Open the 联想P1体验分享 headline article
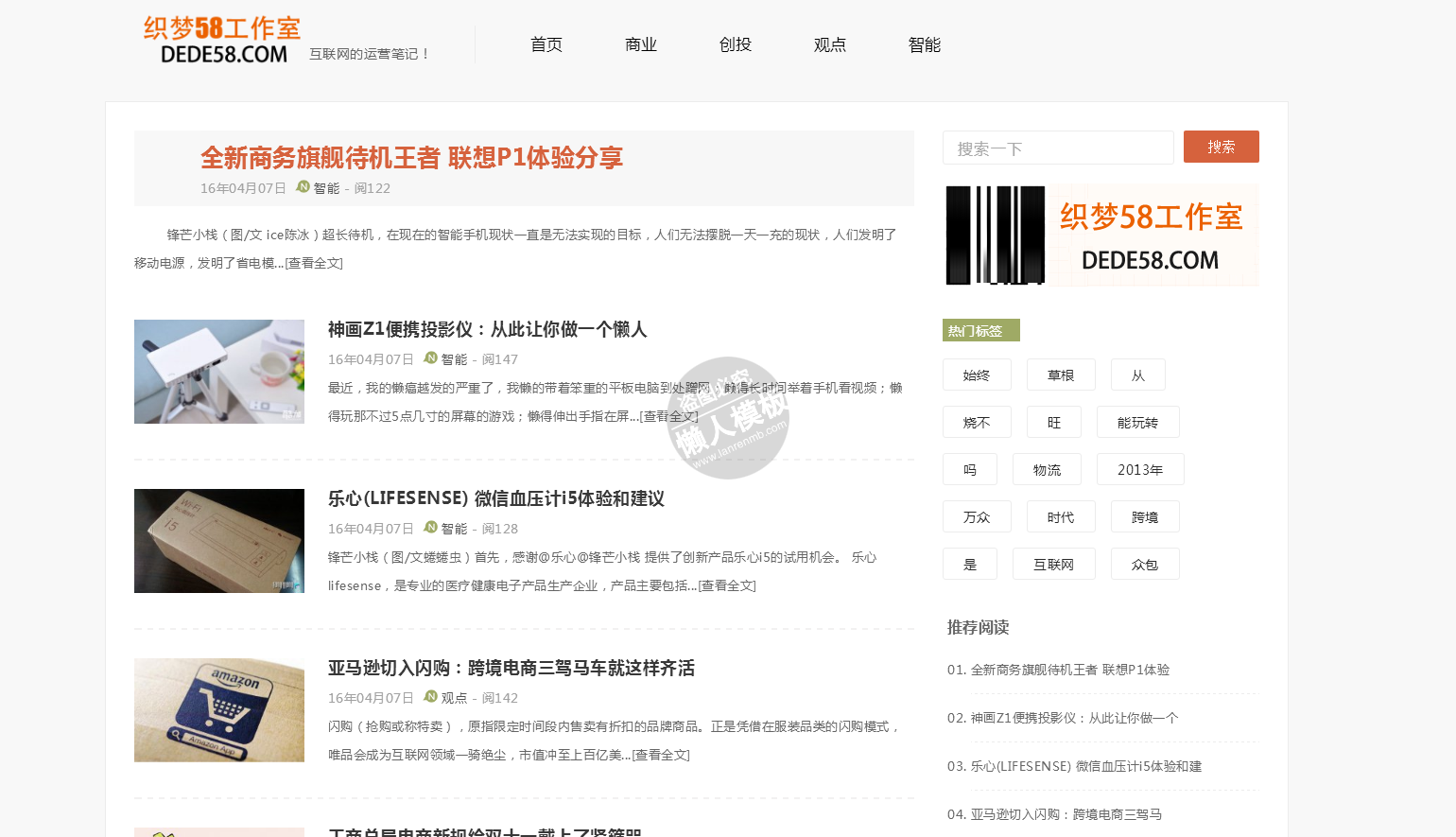1456x837 pixels. pos(411,157)
